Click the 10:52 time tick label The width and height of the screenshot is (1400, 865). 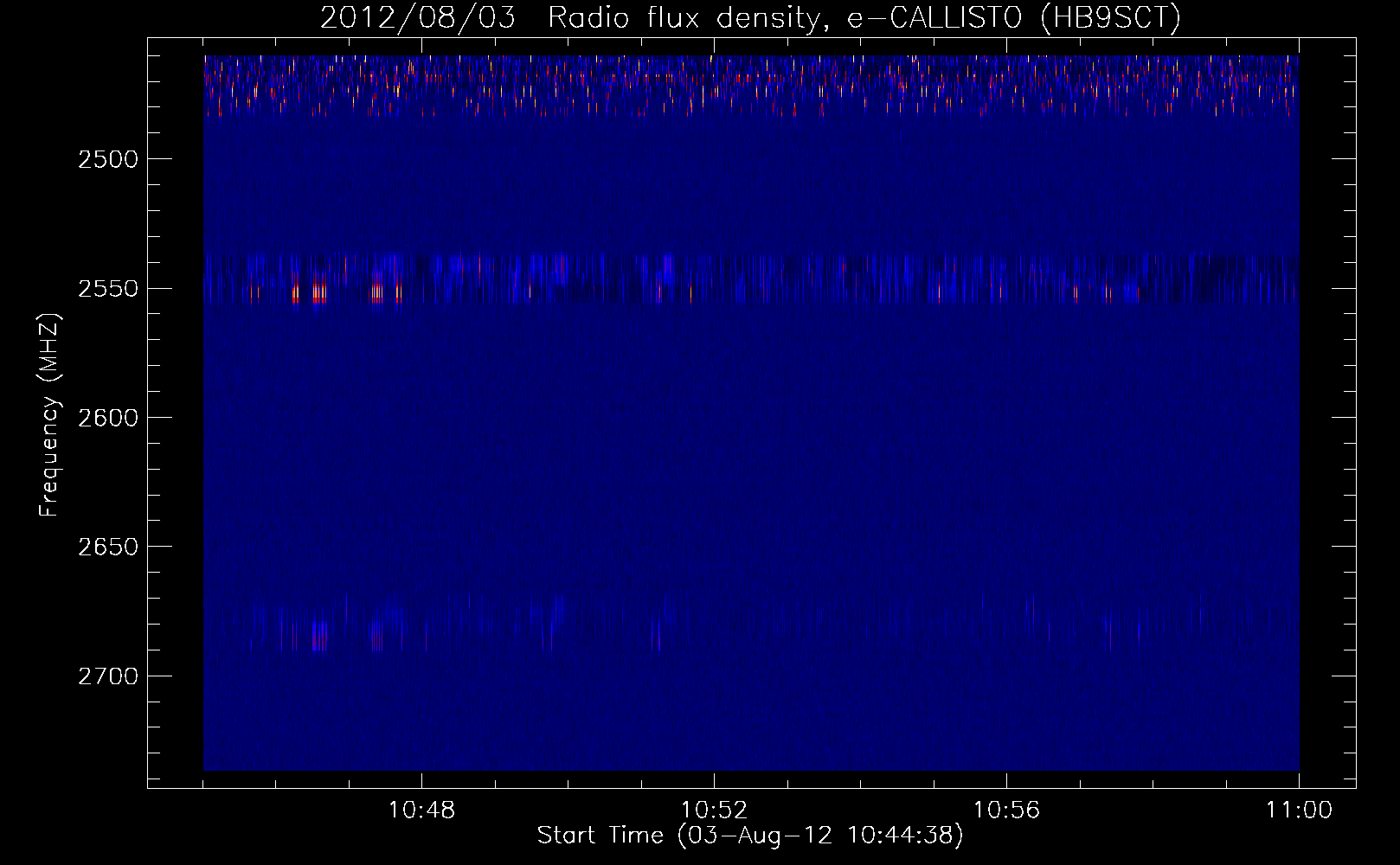click(x=715, y=811)
